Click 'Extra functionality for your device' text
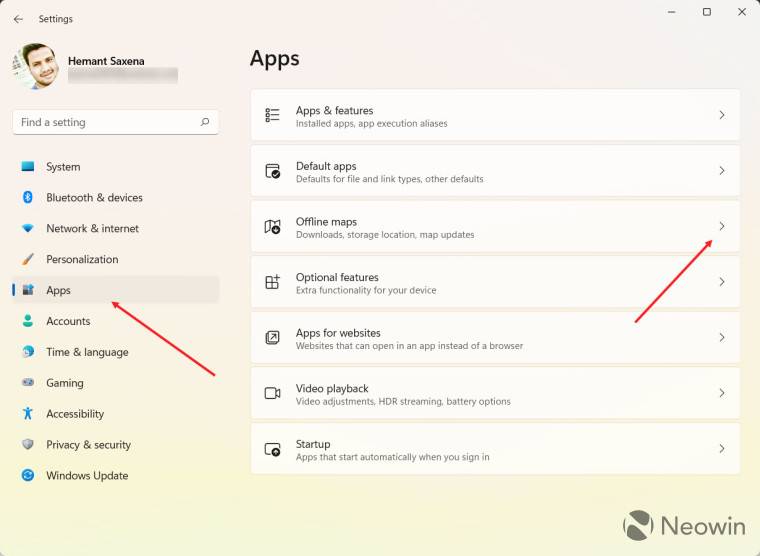Image resolution: width=760 pixels, height=556 pixels. pyautogui.click(x=366, y=290)
